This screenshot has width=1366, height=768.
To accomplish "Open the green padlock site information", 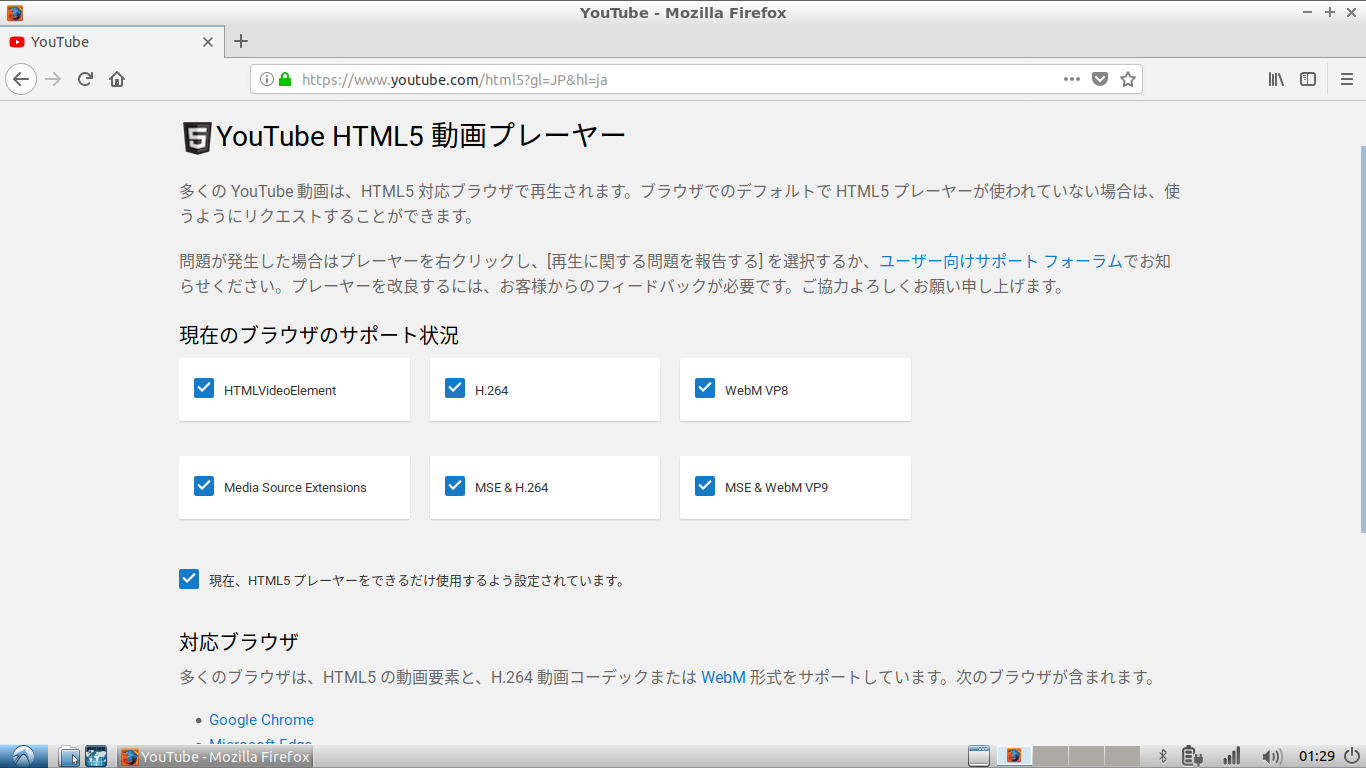I will [x=285, y=79].
